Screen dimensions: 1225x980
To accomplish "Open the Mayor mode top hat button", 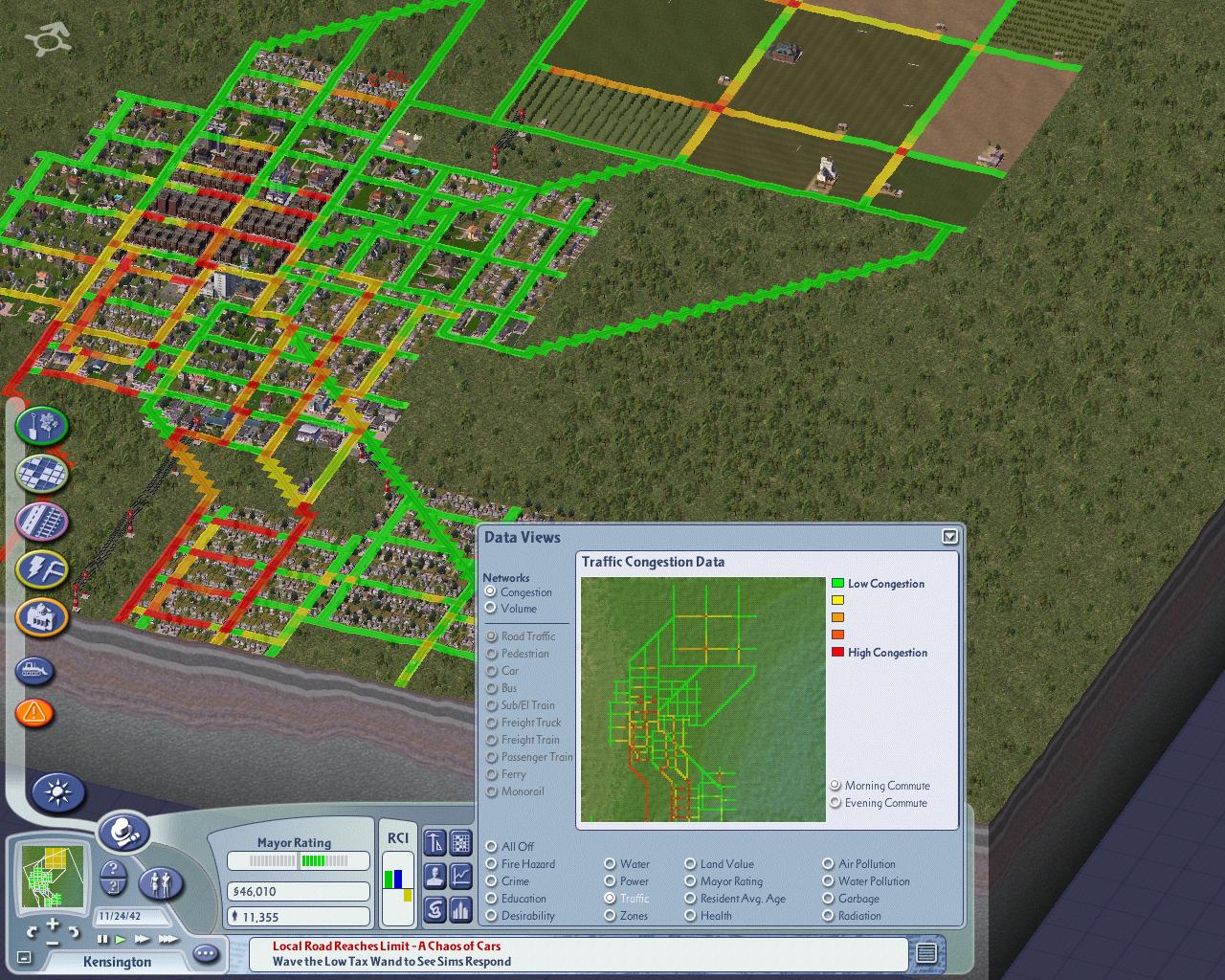I will (123, 834).
